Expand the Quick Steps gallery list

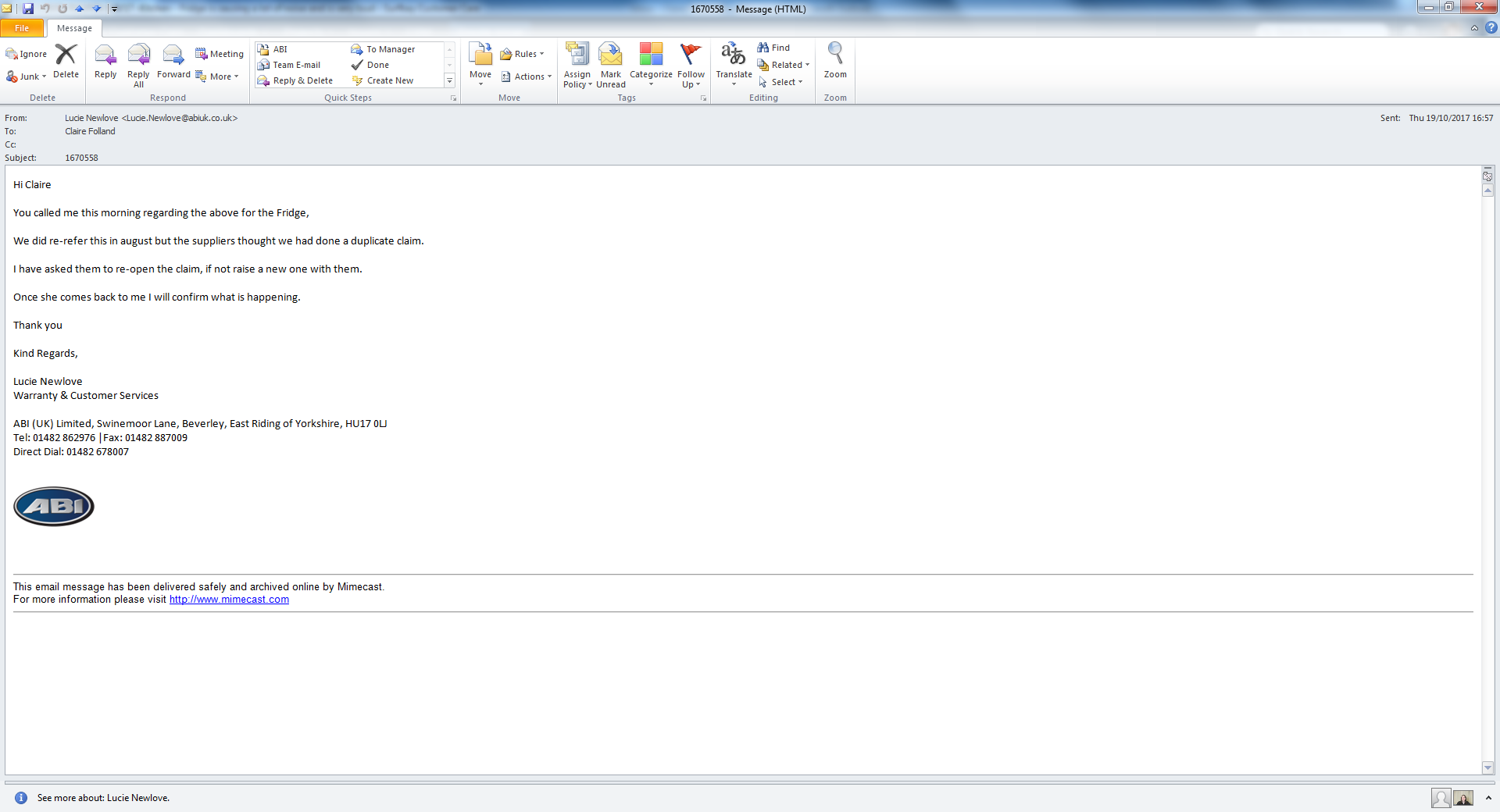click(x=449, y=80)
